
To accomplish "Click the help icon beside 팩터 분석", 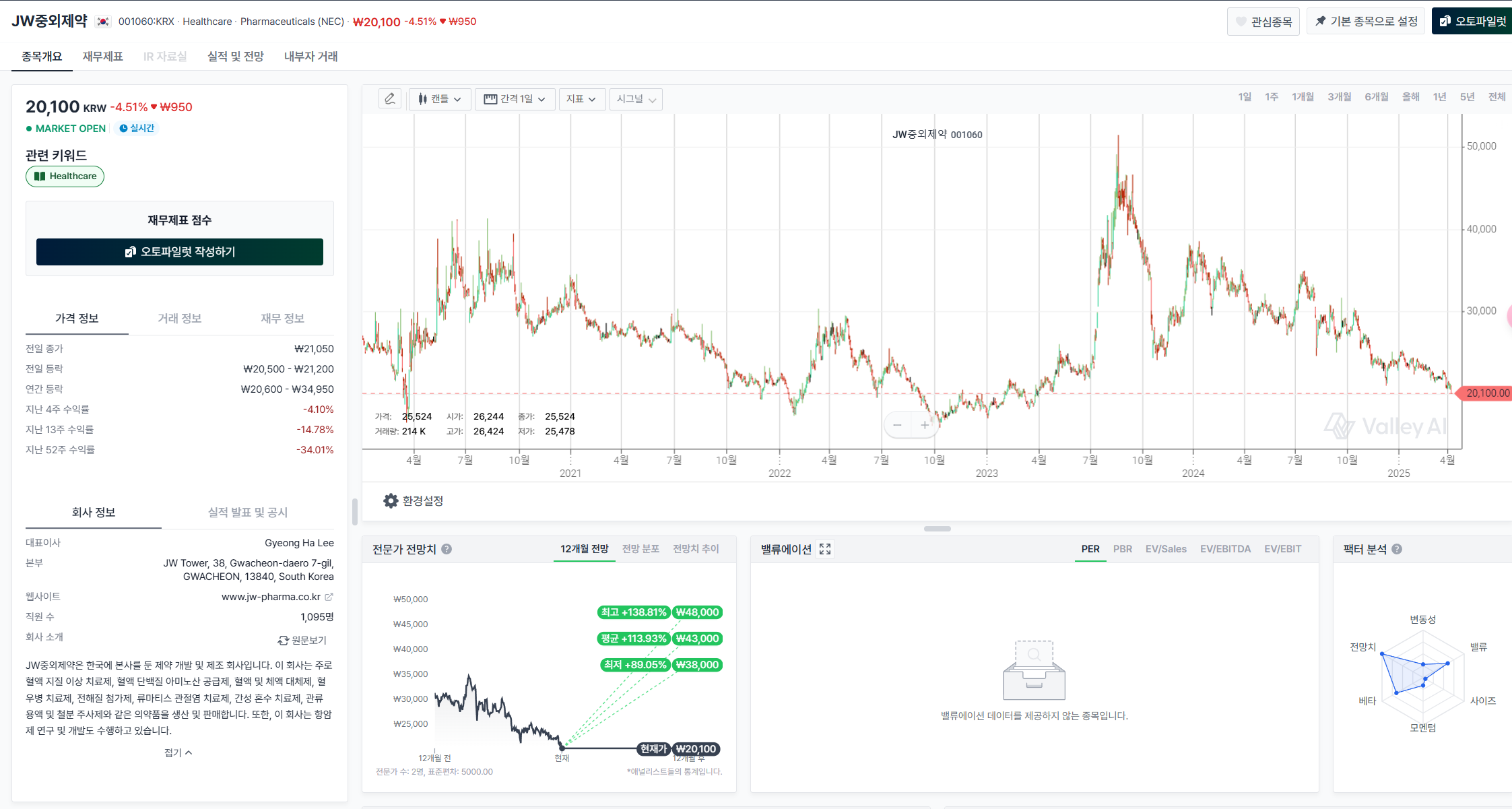I will (1397, 549).
